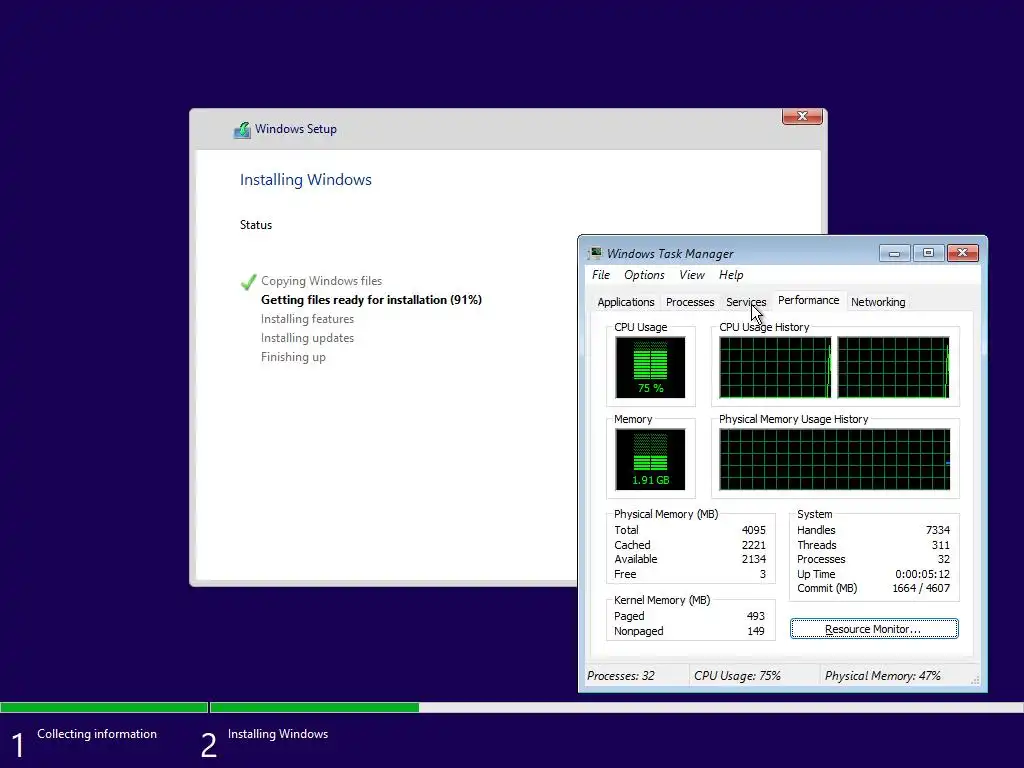
Task: Click the Threads value 311
Action: tap(940, 545)
